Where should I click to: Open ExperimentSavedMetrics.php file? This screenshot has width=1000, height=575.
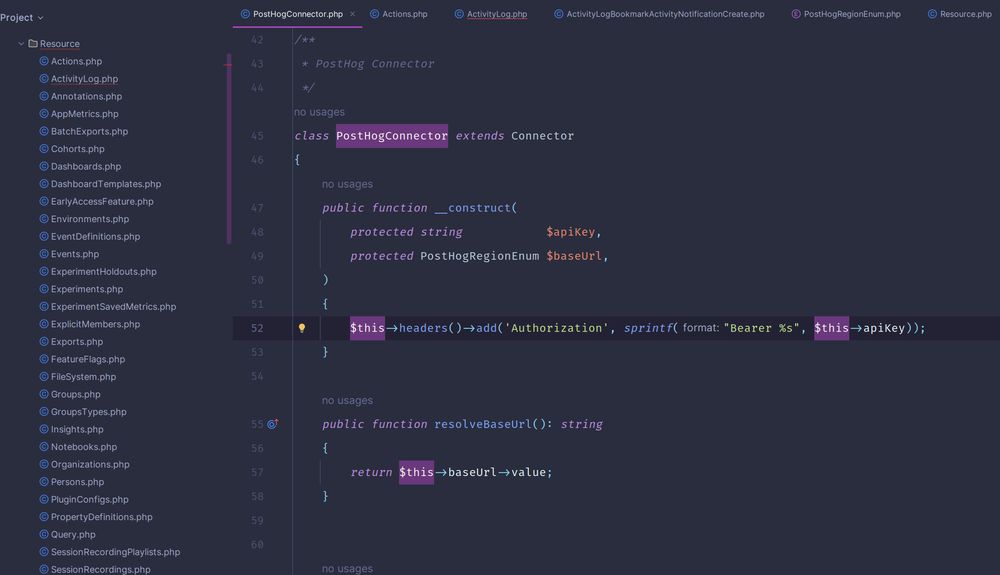pos(113,307)
